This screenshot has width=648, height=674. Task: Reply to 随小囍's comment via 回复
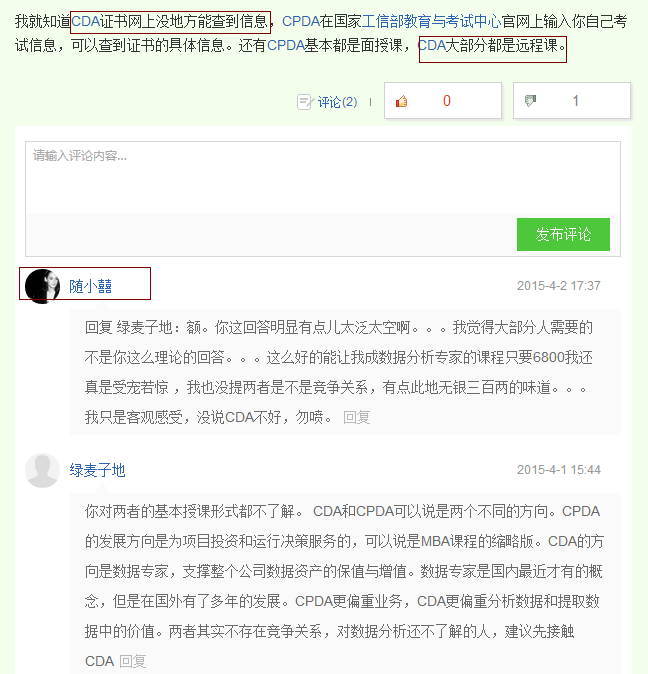point(357,417)
